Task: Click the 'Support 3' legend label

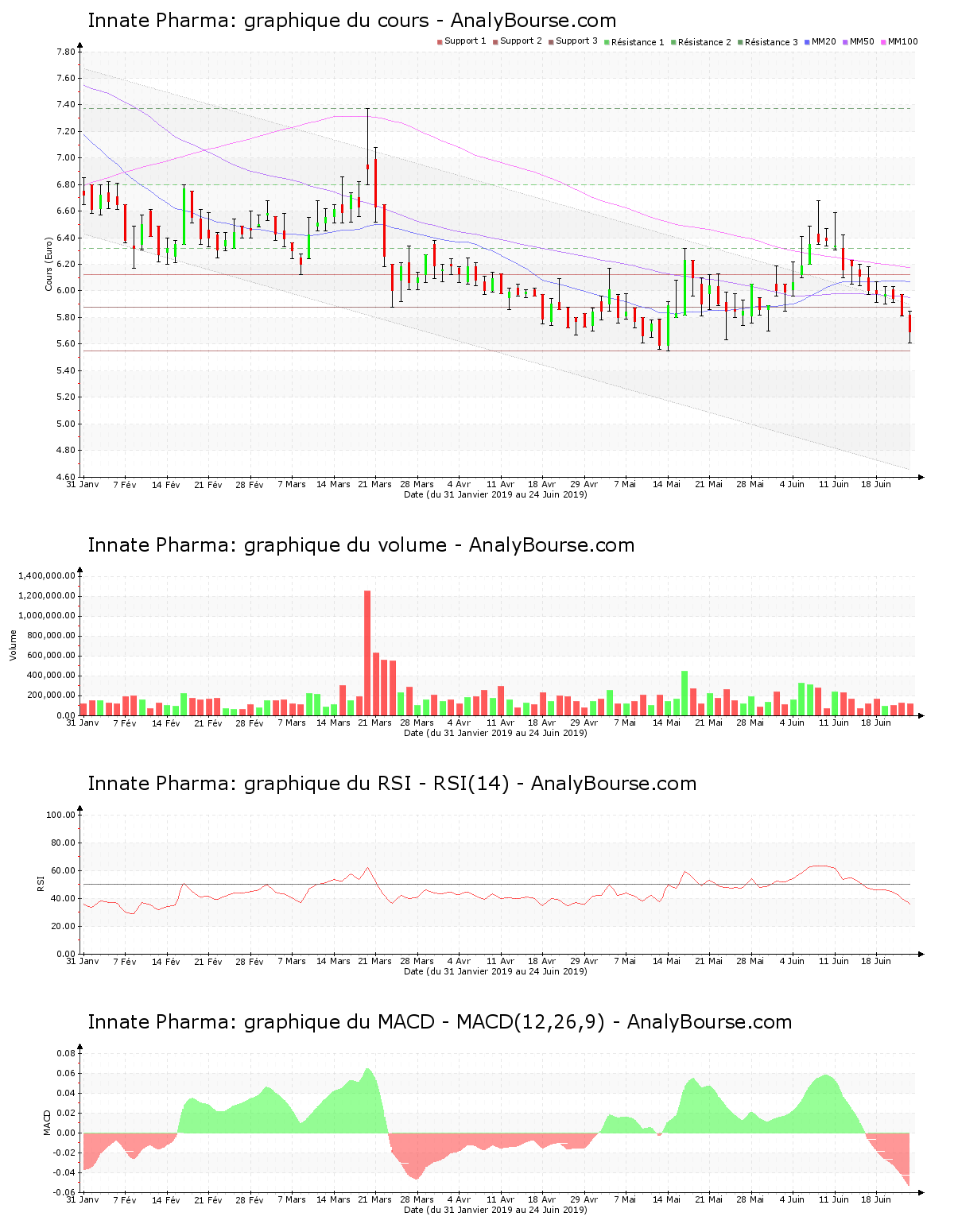Action: click(x=576, y=41)
